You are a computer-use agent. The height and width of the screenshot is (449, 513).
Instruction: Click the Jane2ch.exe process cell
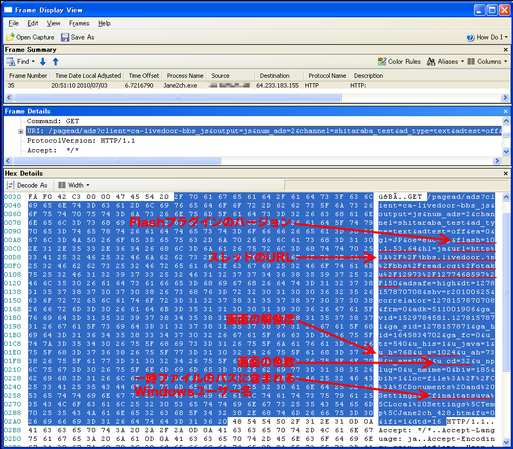(x=180, y=86)
